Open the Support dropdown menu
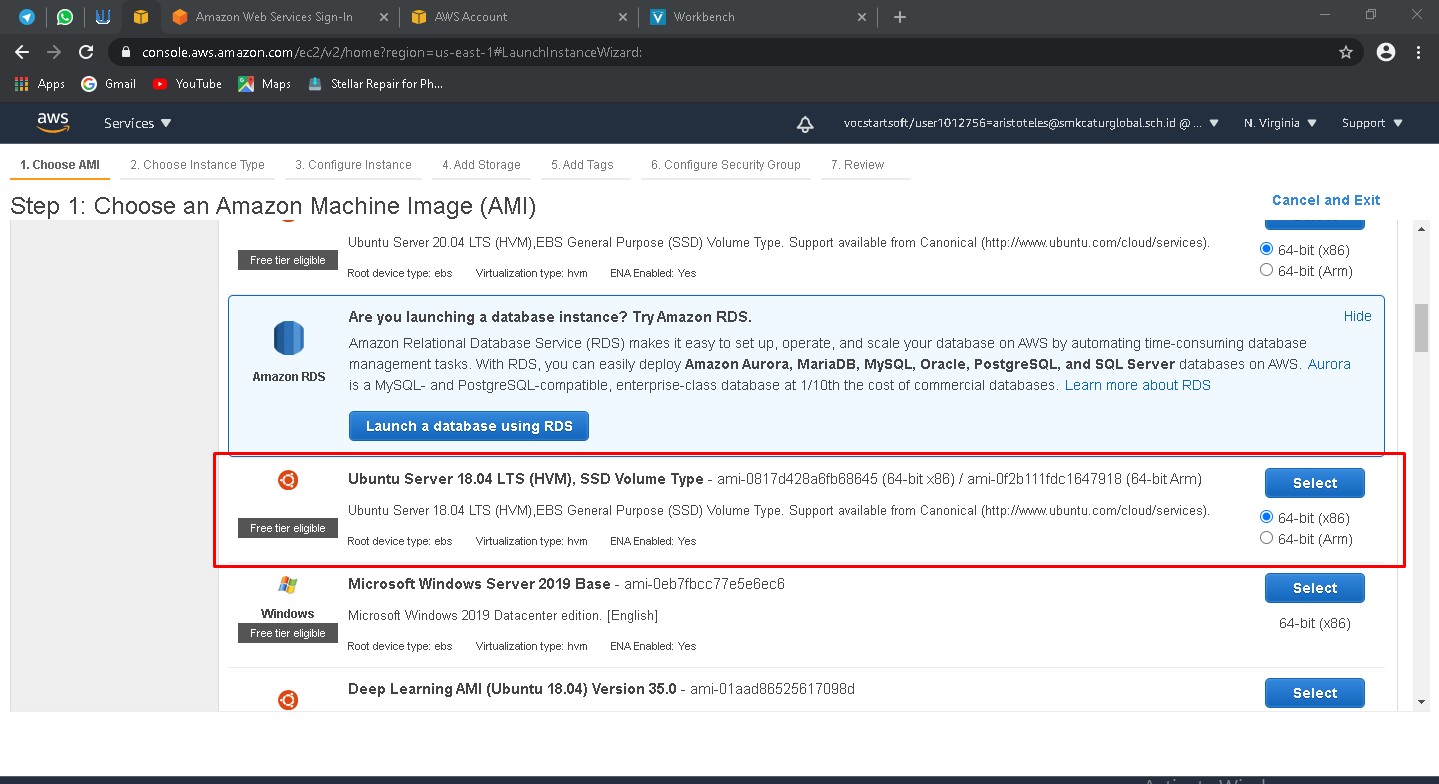Screen dimensions: 1439x784 pyautogui.click(x=1372, y=123)
